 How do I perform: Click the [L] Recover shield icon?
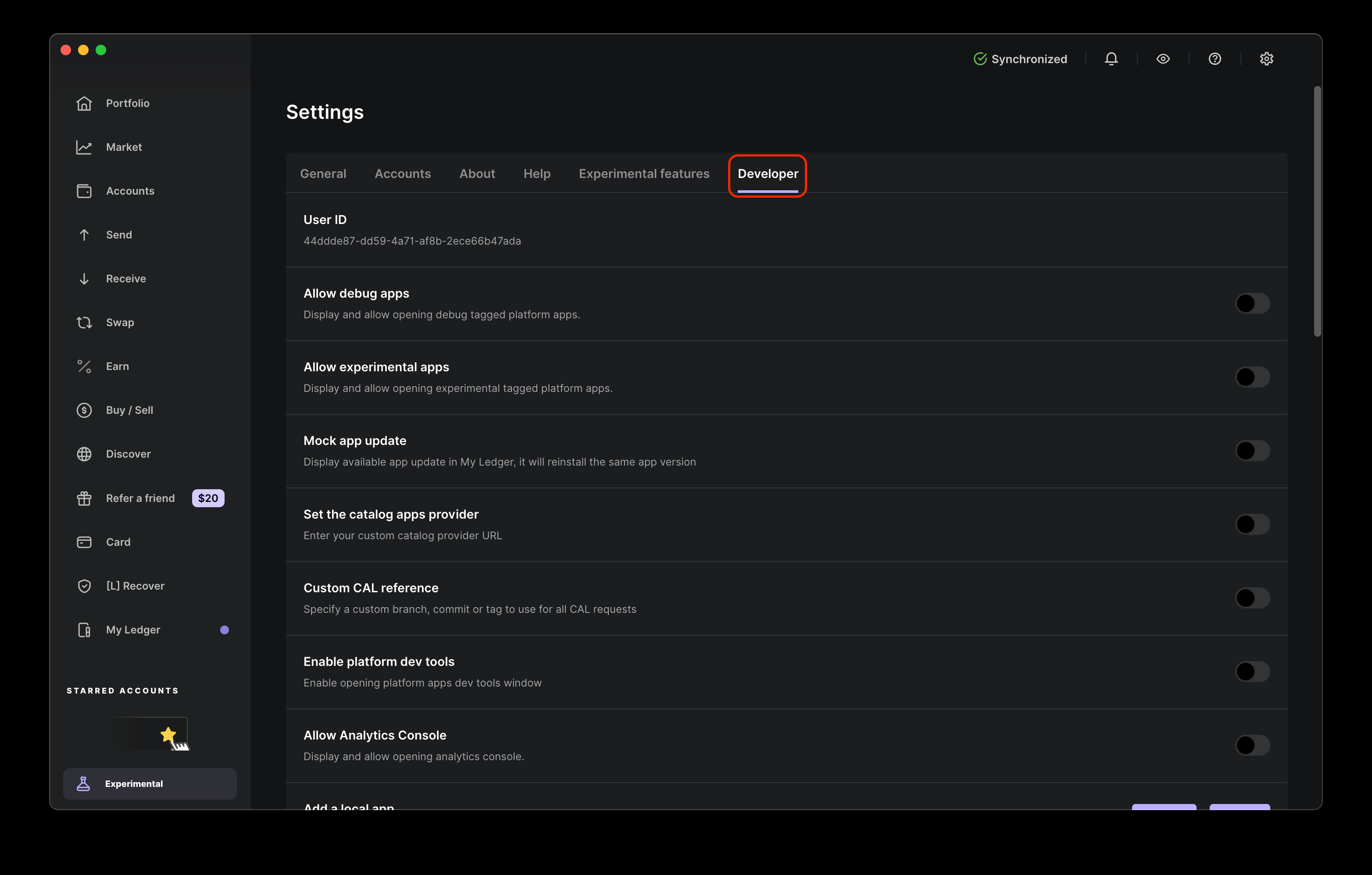pyautogui.click(x=84, y=586)
